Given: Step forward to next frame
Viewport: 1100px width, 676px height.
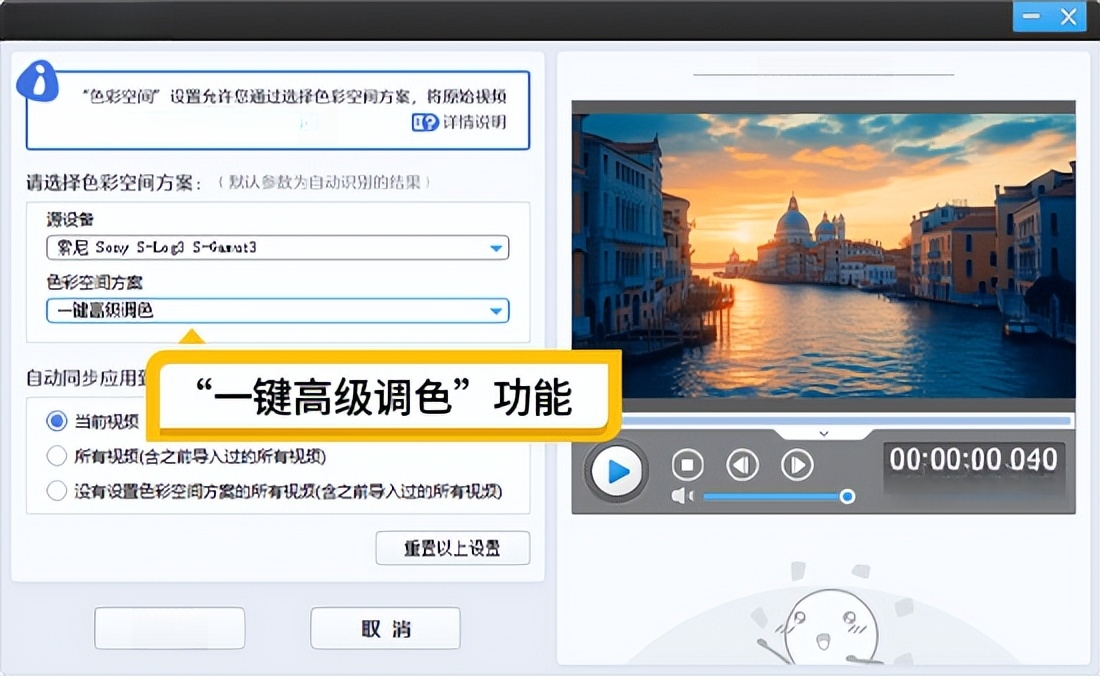Looking at the screenshot, I should tap(797, 465).
